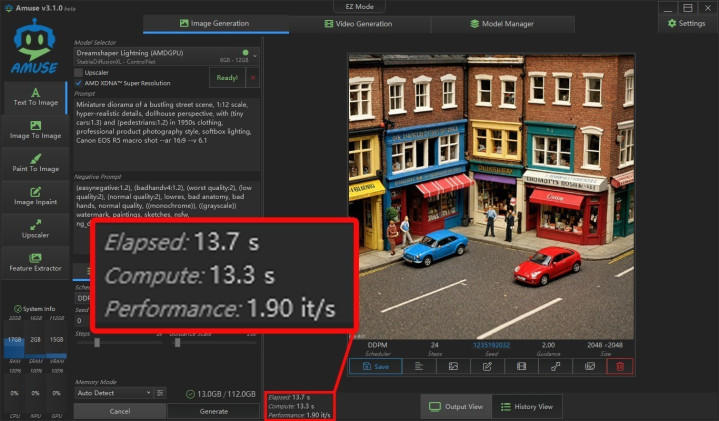Image resolution: width=719 pixels, height=421 pixels.
Task: Click the memory mode options icon
Action: (160, 393)
